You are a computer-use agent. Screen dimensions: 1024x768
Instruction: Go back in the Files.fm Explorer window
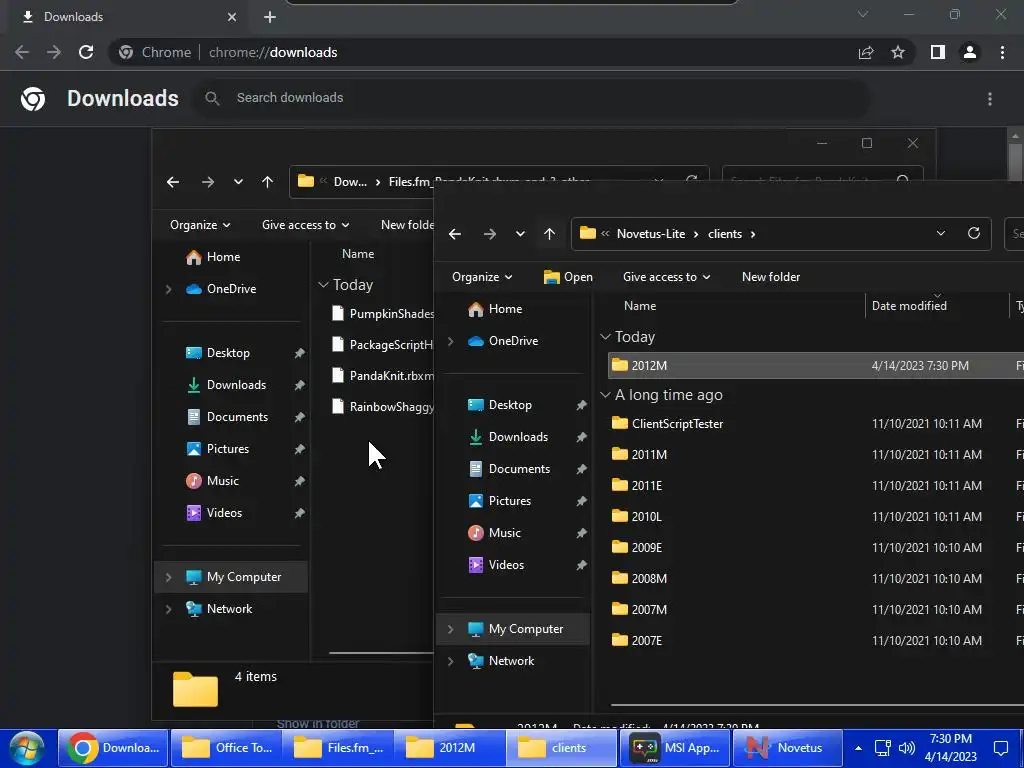[x=173, y=182]
